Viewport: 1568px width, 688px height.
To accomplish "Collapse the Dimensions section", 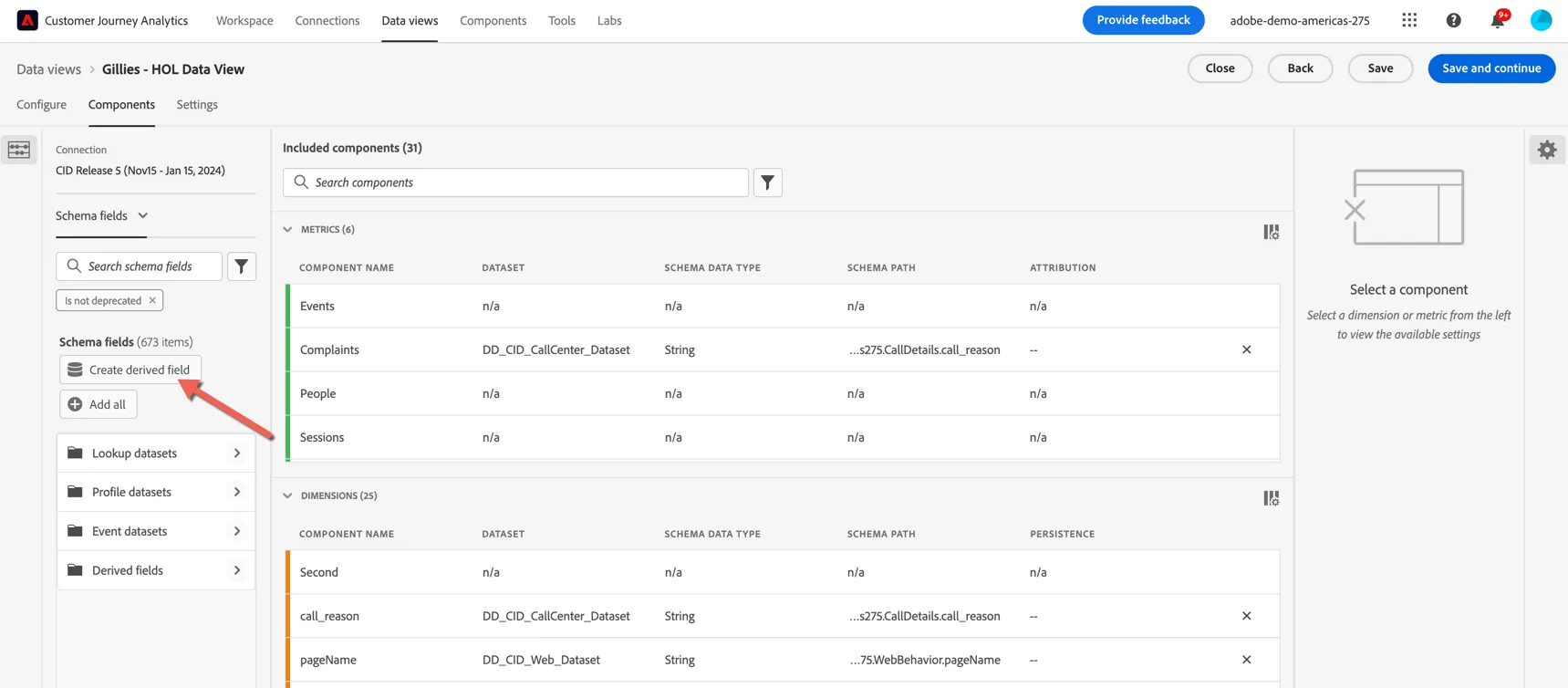I will (287, 496).
